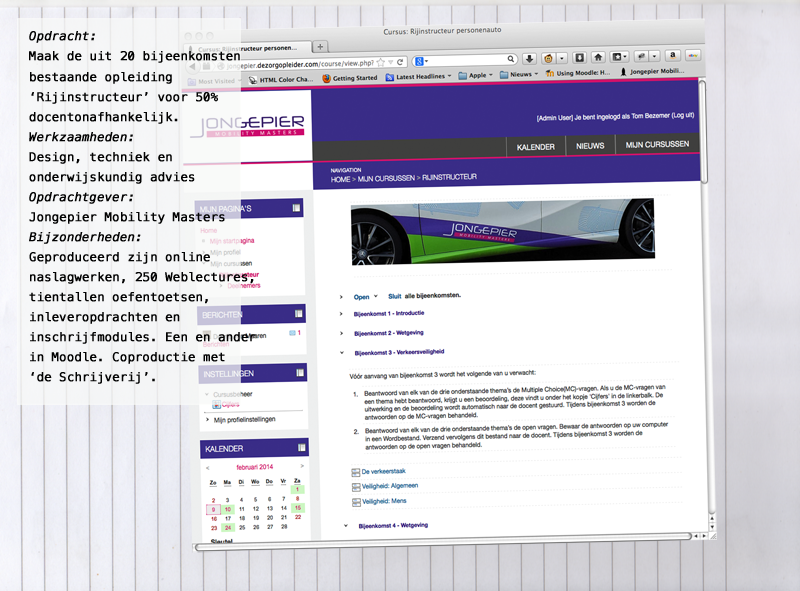Open the Jongepier Mobili... bookmark
Screen dimensions: 800x591
(x=652, y=71)
